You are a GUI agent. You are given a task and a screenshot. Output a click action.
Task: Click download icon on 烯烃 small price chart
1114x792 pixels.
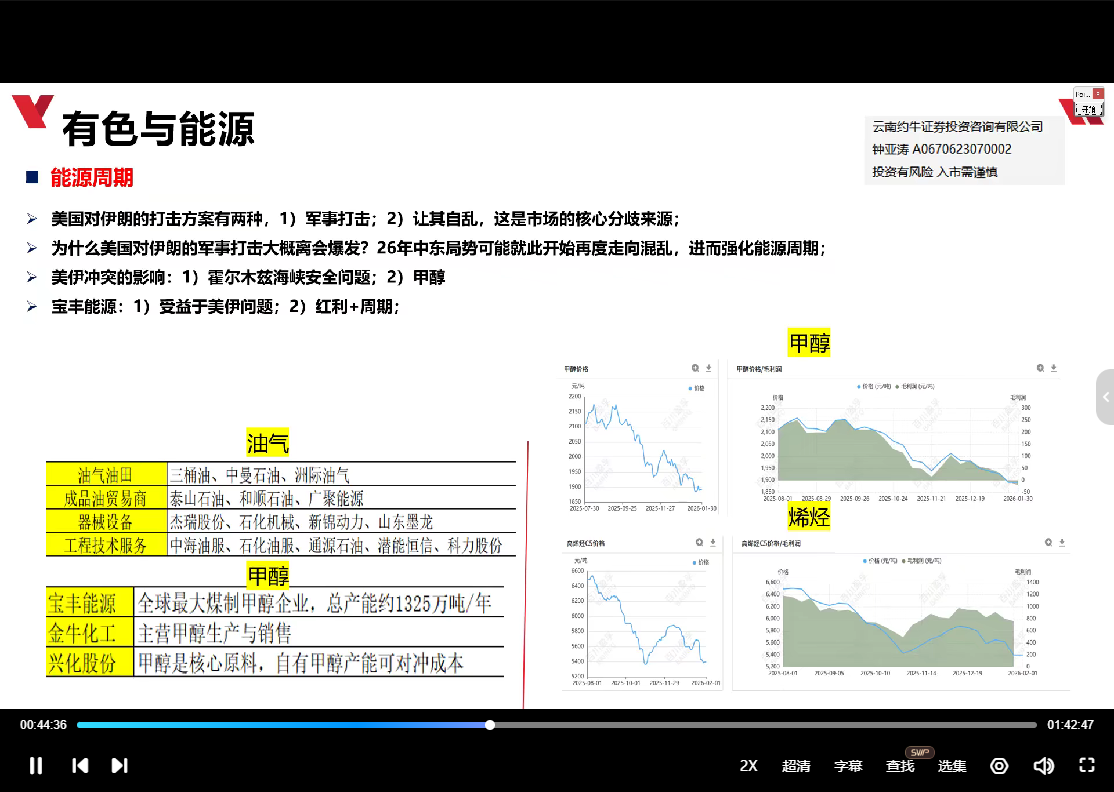tap(713, 543)
